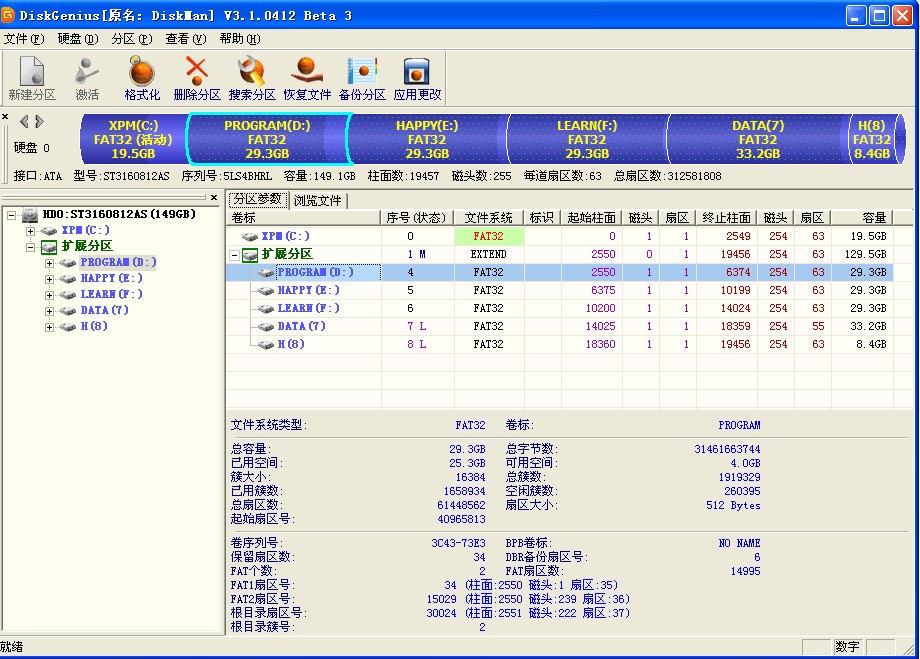920x659 pixels.
Task: Click the 文件系统 column header
Action: tap(489, 218)
